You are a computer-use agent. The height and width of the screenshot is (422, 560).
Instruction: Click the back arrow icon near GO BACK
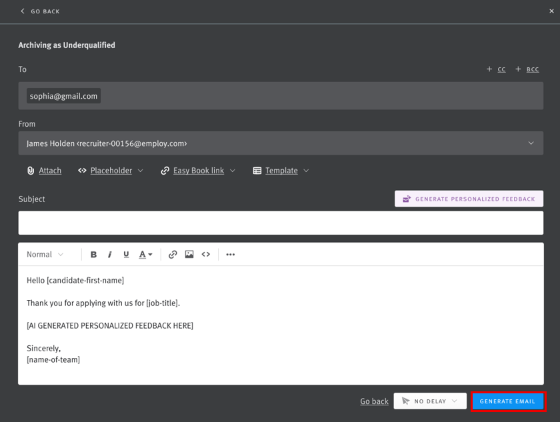(x=22, y=11)
